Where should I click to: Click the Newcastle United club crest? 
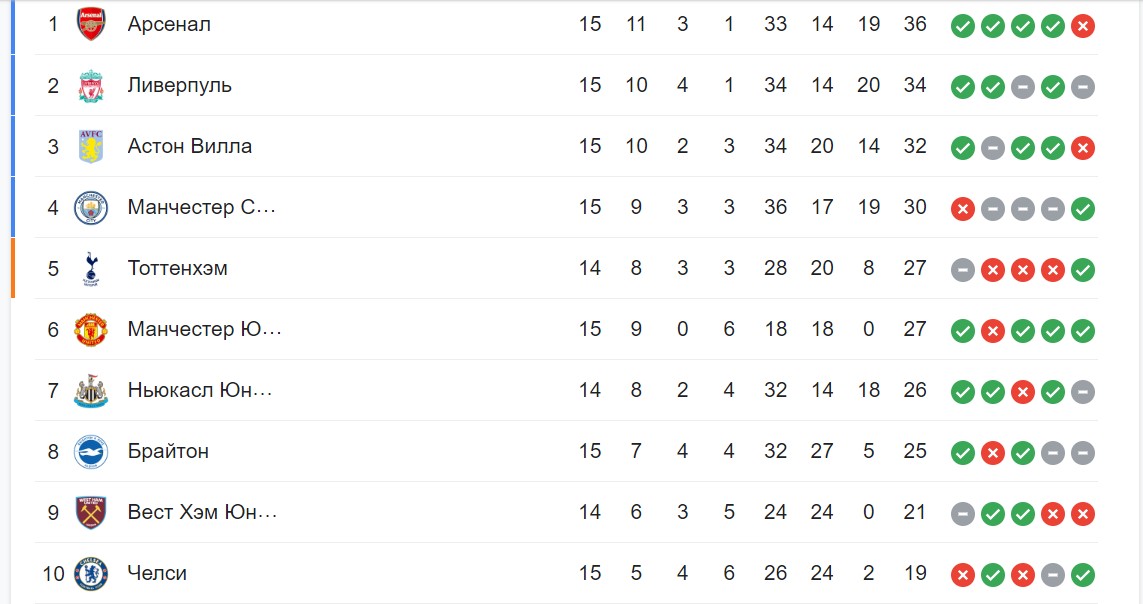[91, 391]
